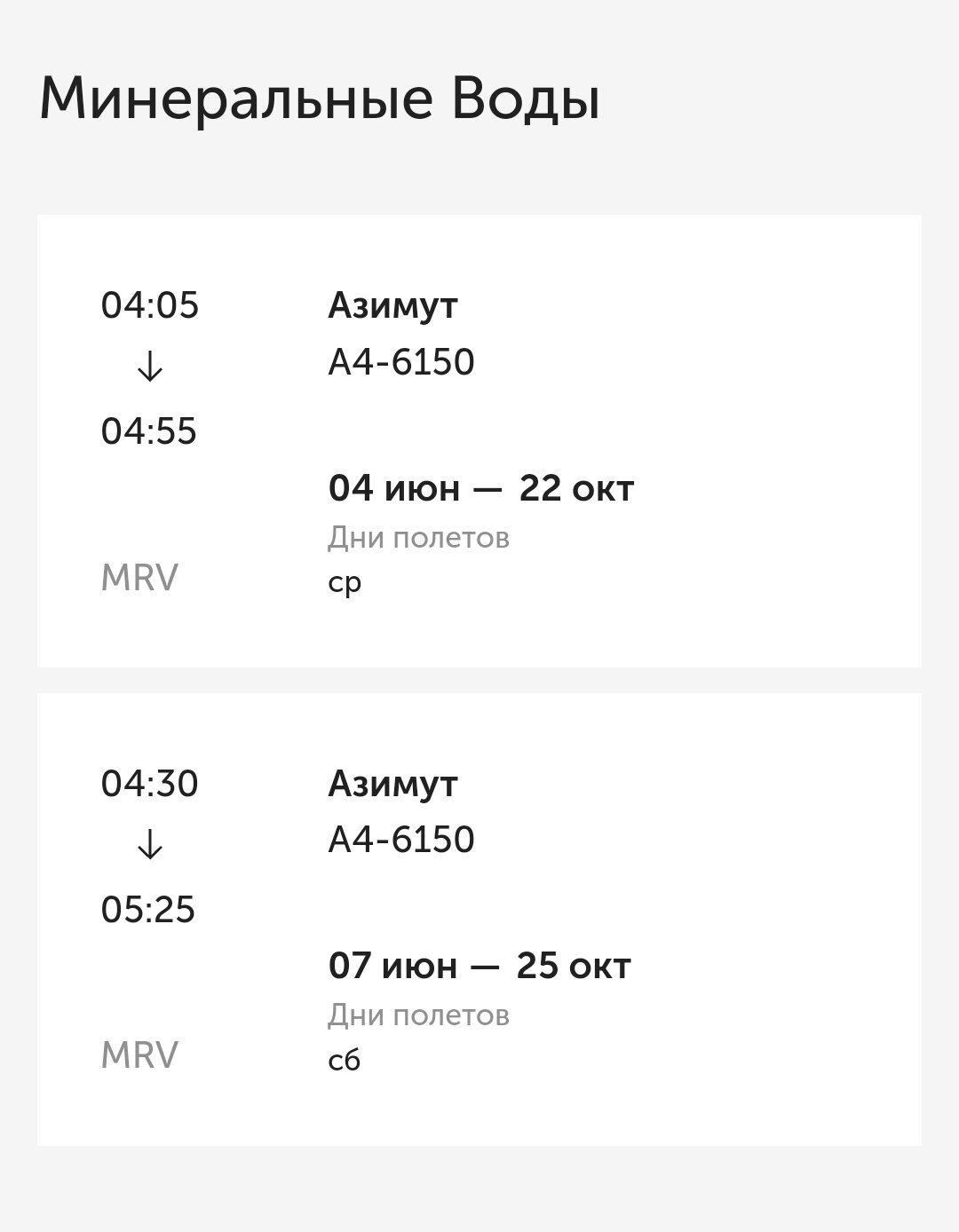This screenshot has width=959, height=1232.
Task: Select the 04:30 departure time
Action: coord(150,784)
